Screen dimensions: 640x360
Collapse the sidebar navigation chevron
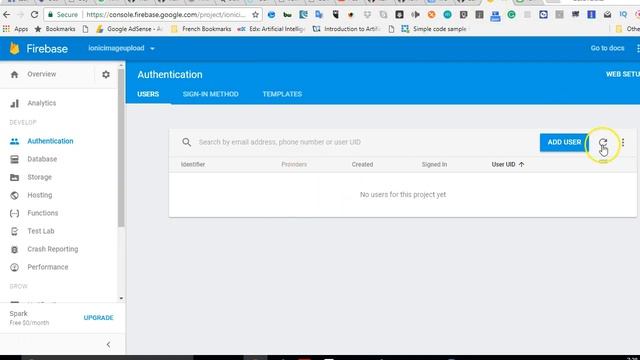[x=108, y=345]
